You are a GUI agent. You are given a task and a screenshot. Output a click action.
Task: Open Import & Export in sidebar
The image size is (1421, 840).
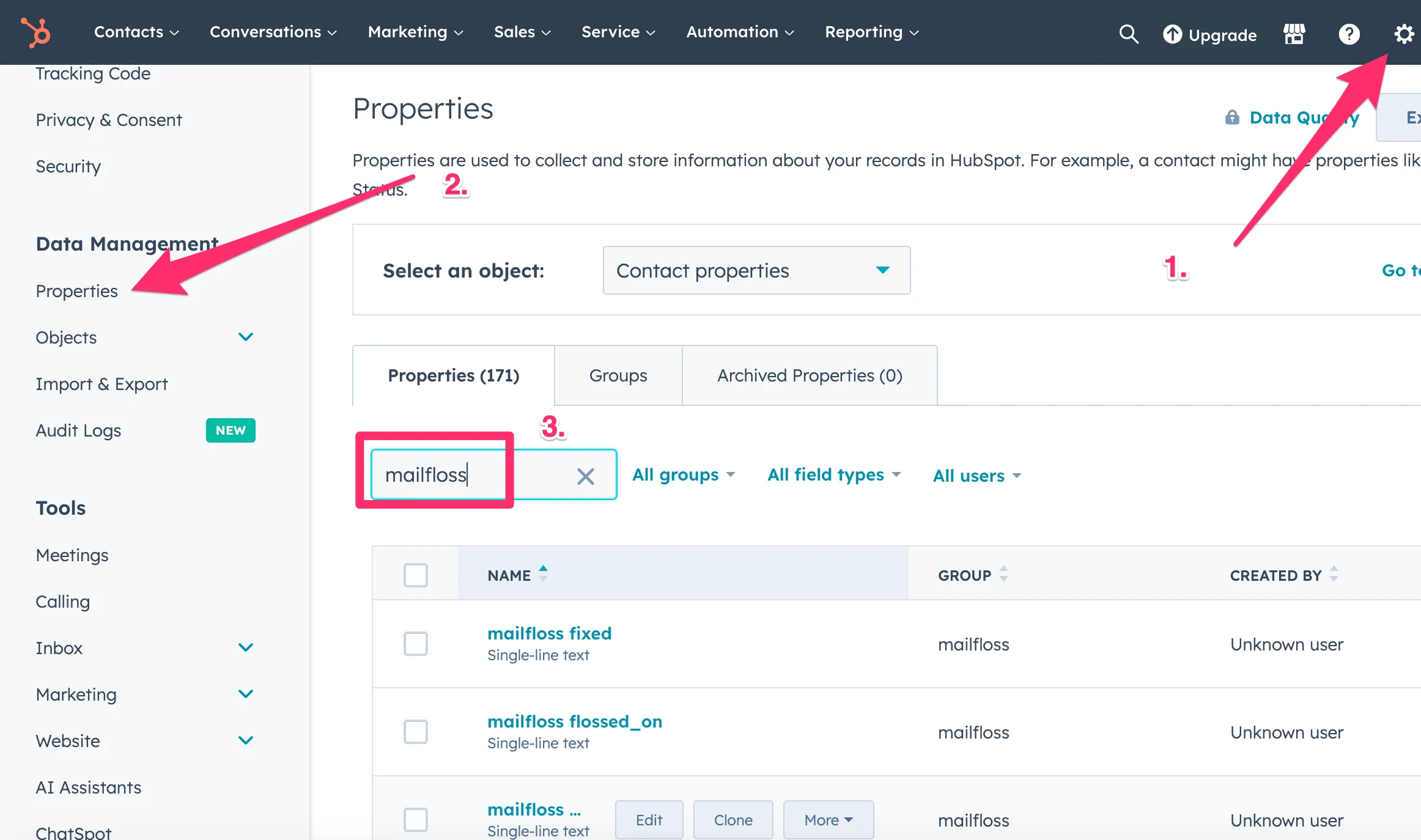click(x=102, y=384)
